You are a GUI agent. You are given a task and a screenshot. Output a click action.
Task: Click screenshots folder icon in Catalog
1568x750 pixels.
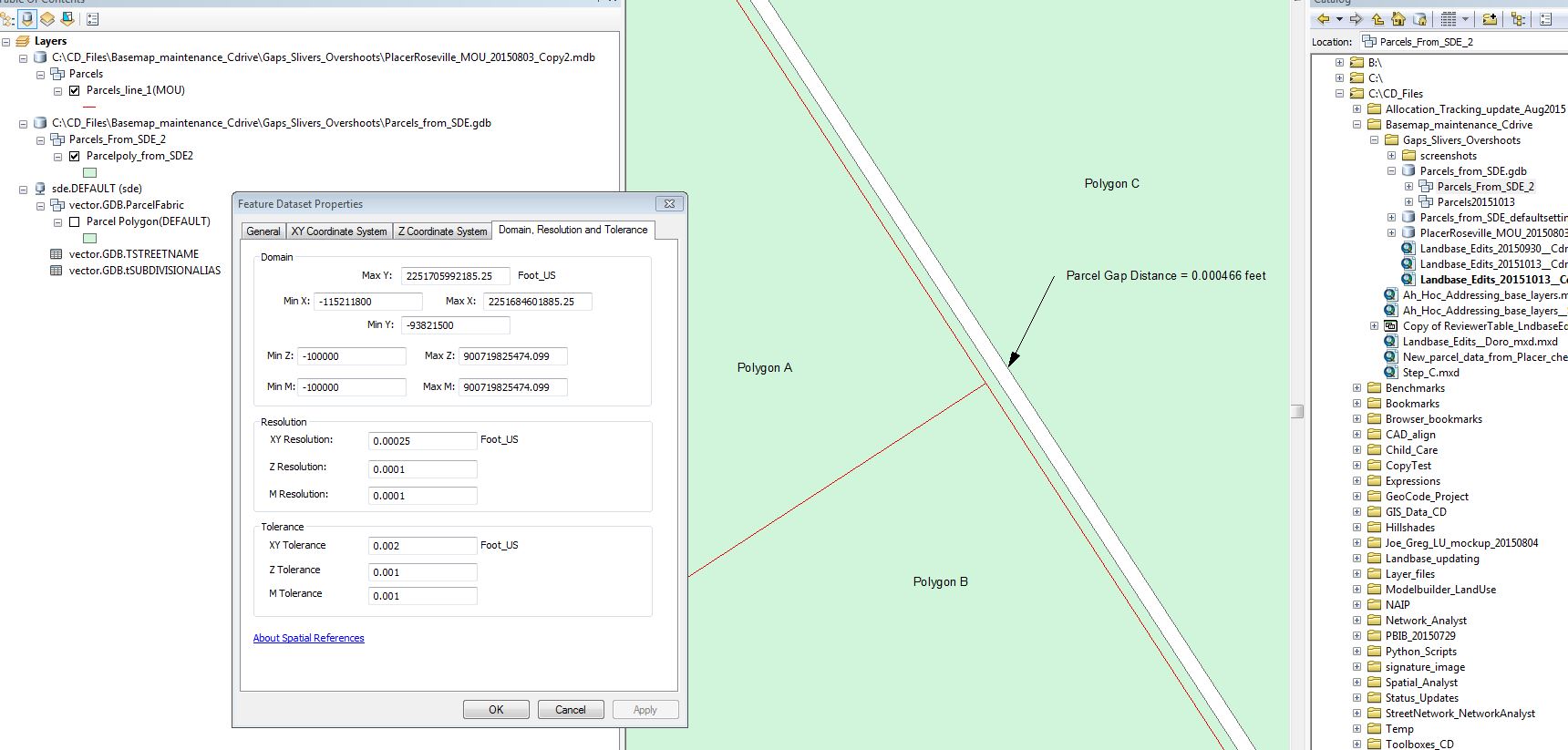[x=1409, y=156]
